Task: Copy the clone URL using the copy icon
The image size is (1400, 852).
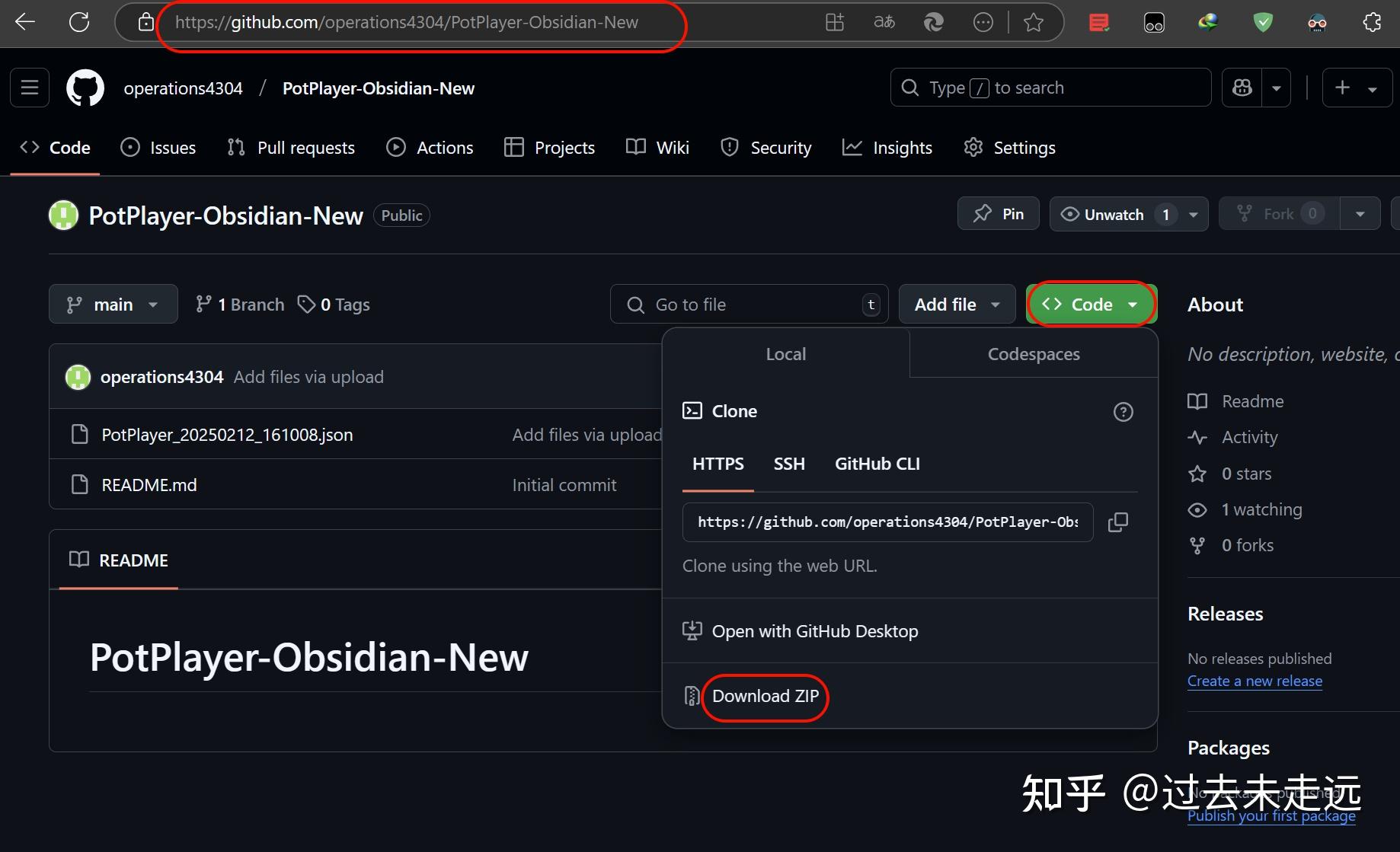Action: coord(1117,522)
